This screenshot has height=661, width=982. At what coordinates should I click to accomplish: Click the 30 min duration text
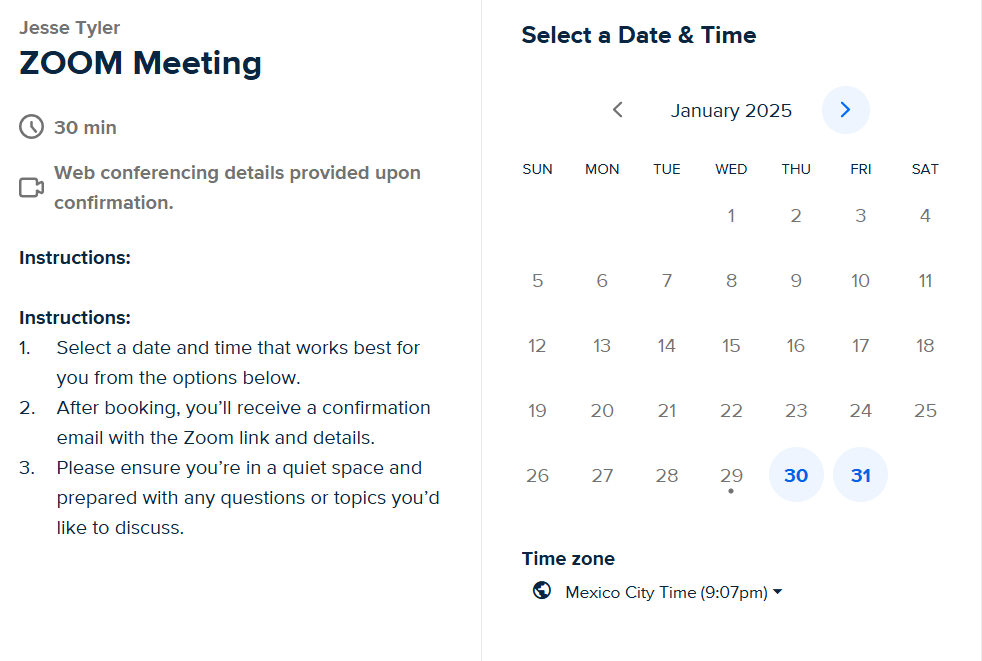click(85, 127)
